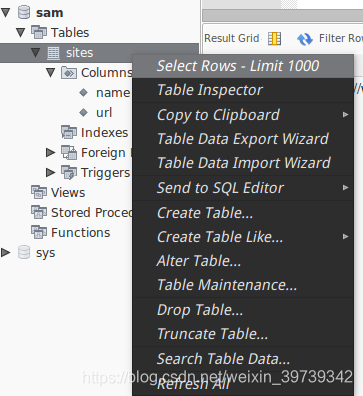
Task: Click the sam database schema icon
Action: 24,12
